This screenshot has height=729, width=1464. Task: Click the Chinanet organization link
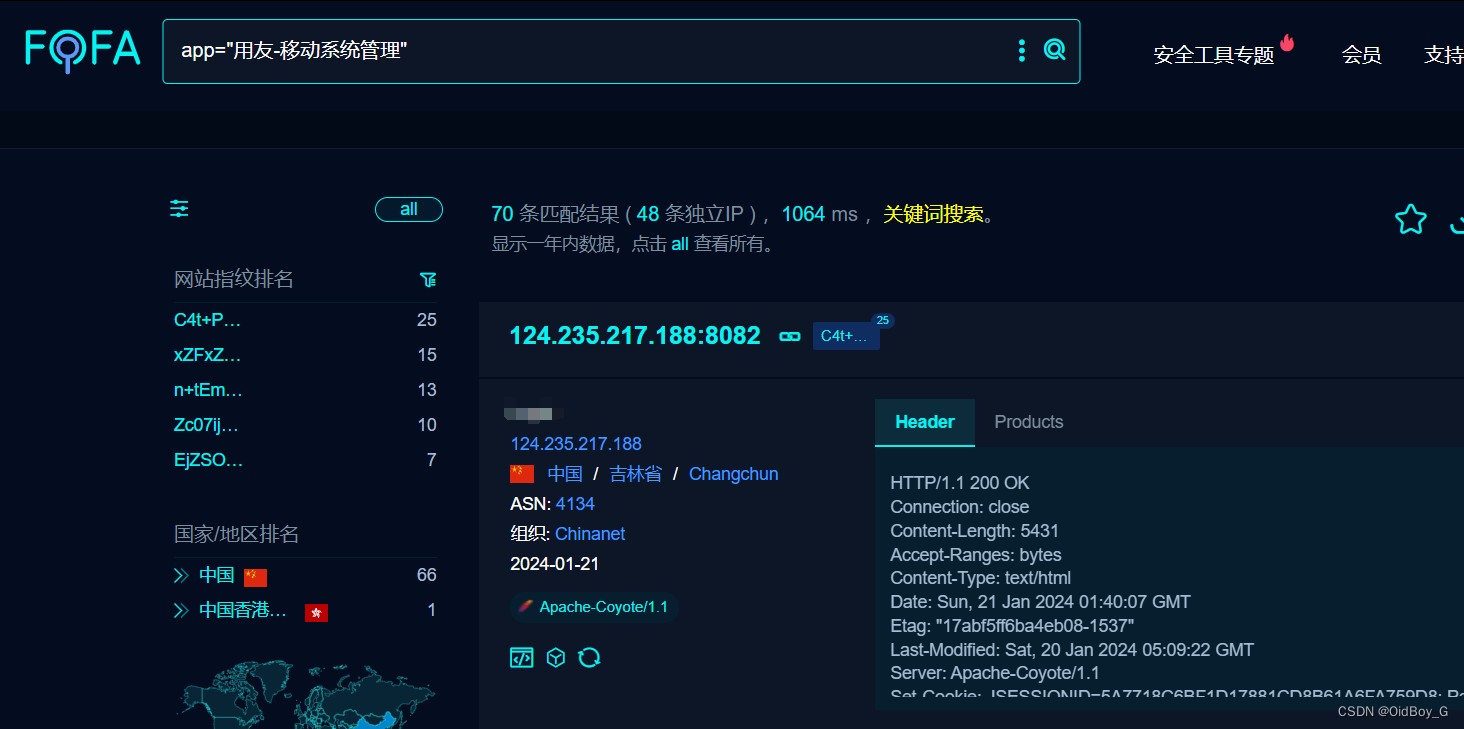(589, 533)
